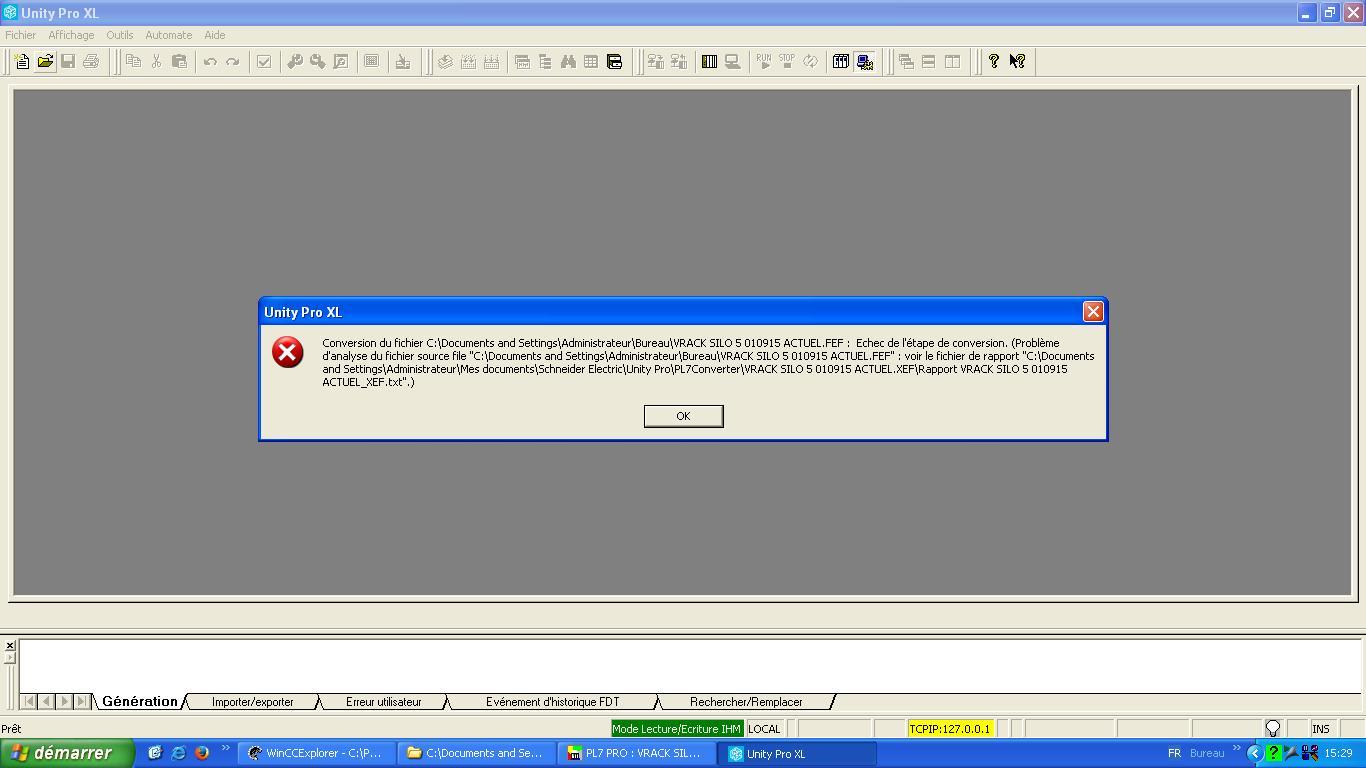Select the Erreur utilisateur tab

pos(383,702)
